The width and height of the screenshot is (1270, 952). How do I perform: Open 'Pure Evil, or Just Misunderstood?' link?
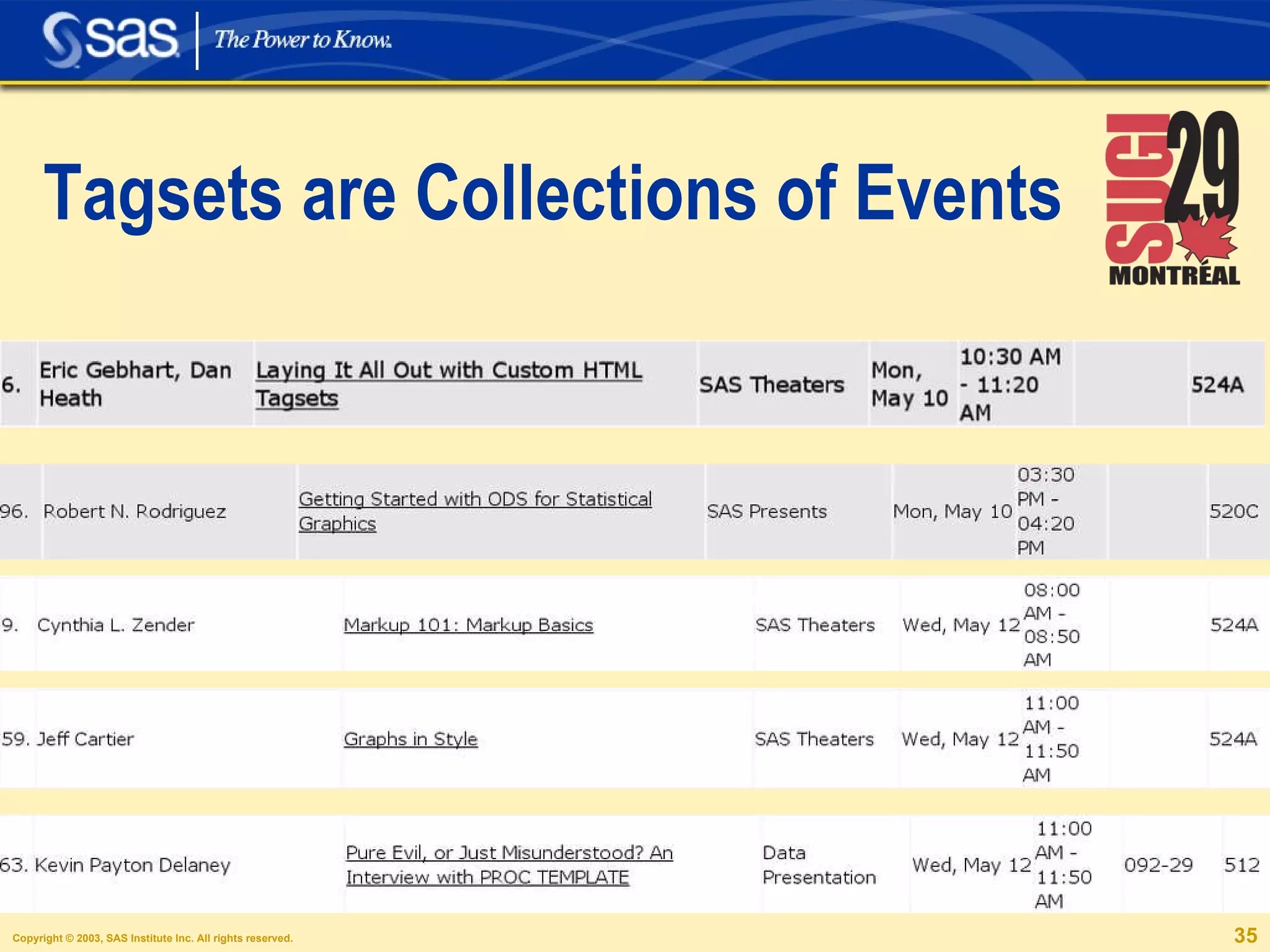(509, 865)
